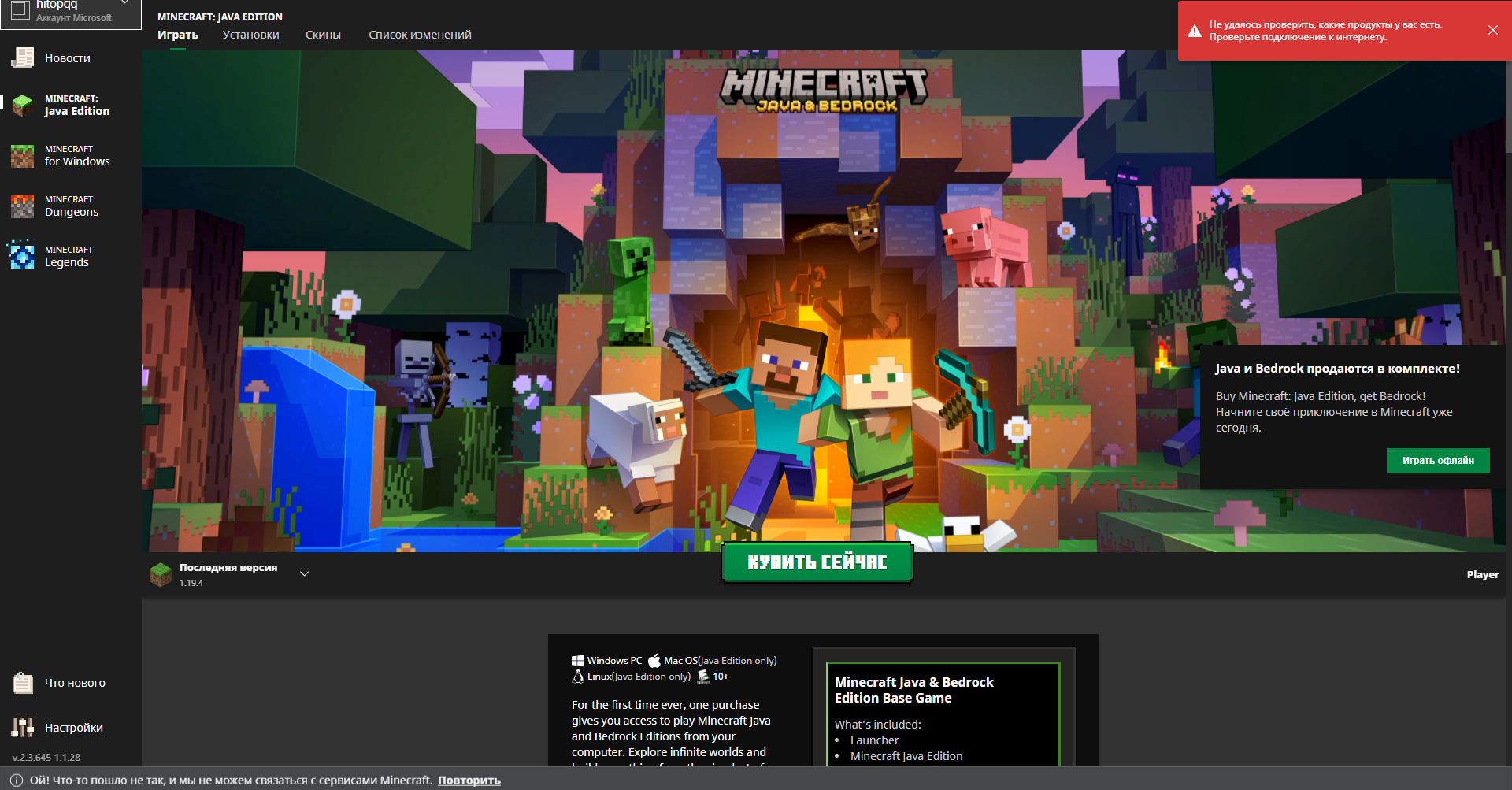Viewport: 1512px width, 790px height.
Task: Click the grass block icon beside the latest version
Action: click(x=161, y=574)
